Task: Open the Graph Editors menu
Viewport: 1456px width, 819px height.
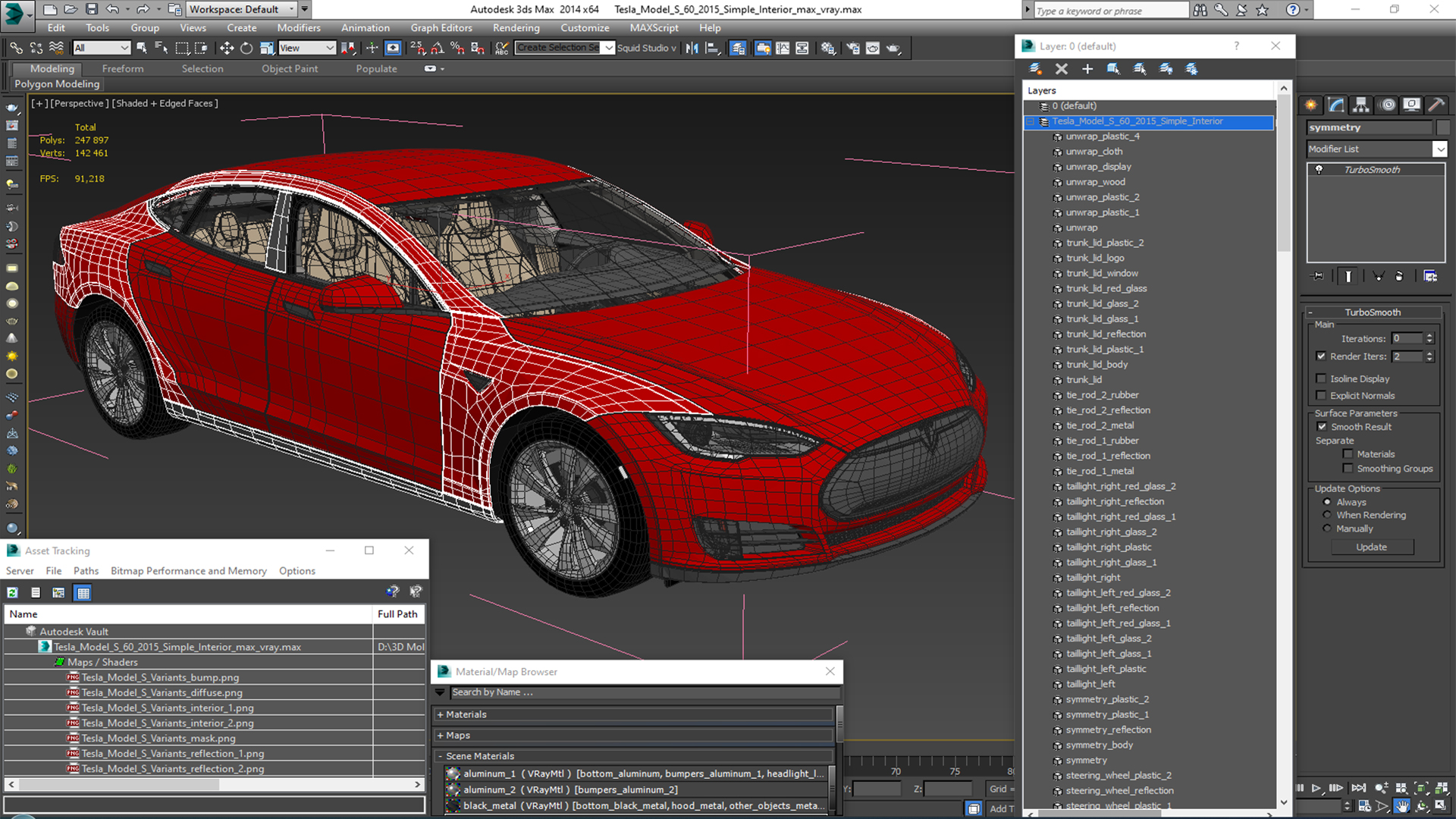Action: (x=441, y=28)
